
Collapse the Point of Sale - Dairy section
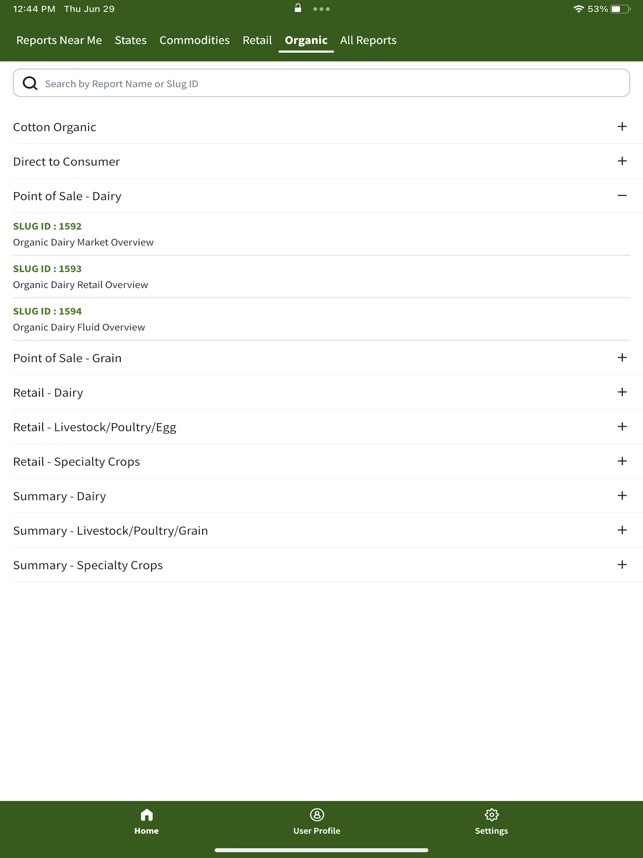pos(622,196)
